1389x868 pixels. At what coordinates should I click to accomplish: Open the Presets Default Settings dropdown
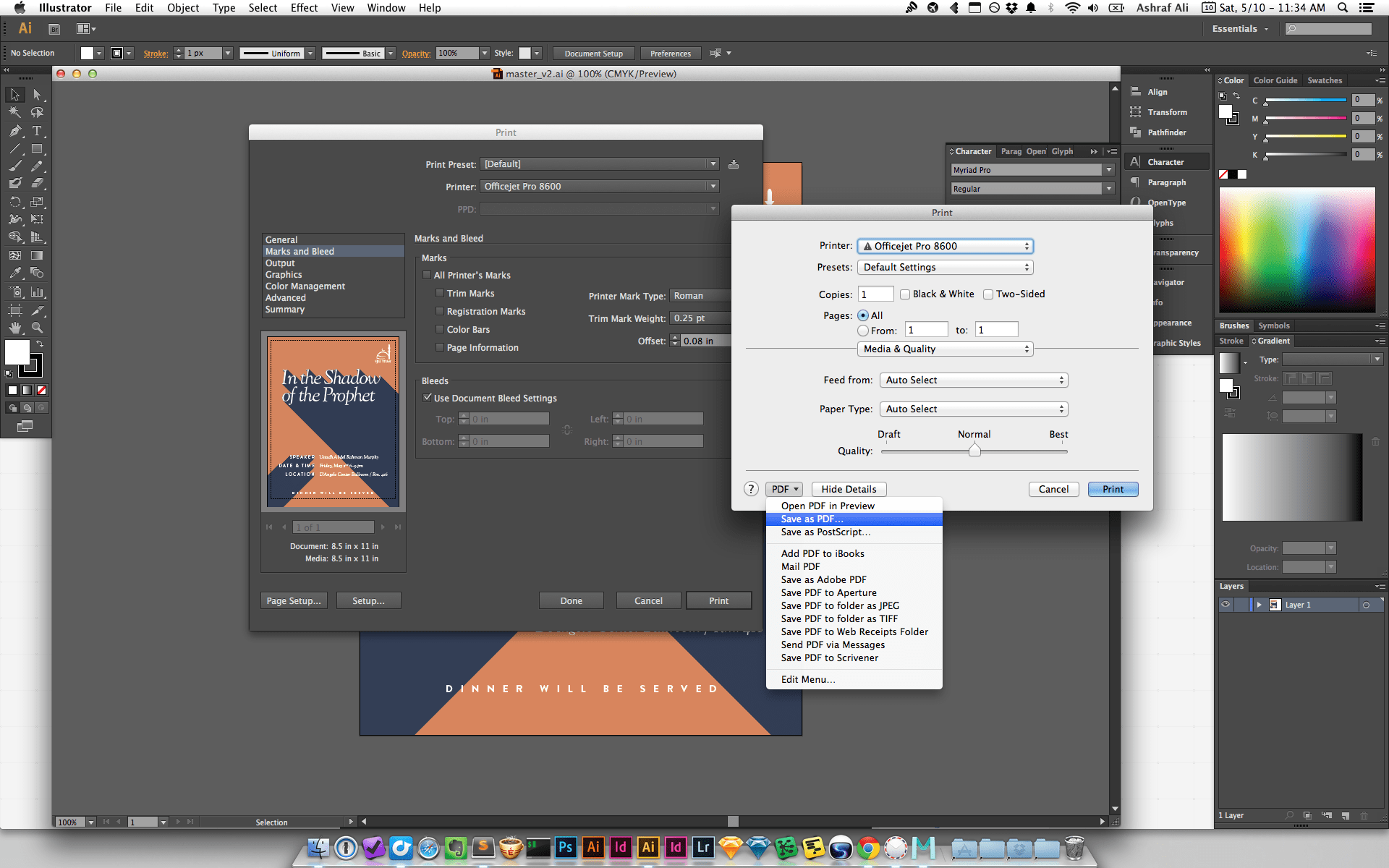(945, 268)
